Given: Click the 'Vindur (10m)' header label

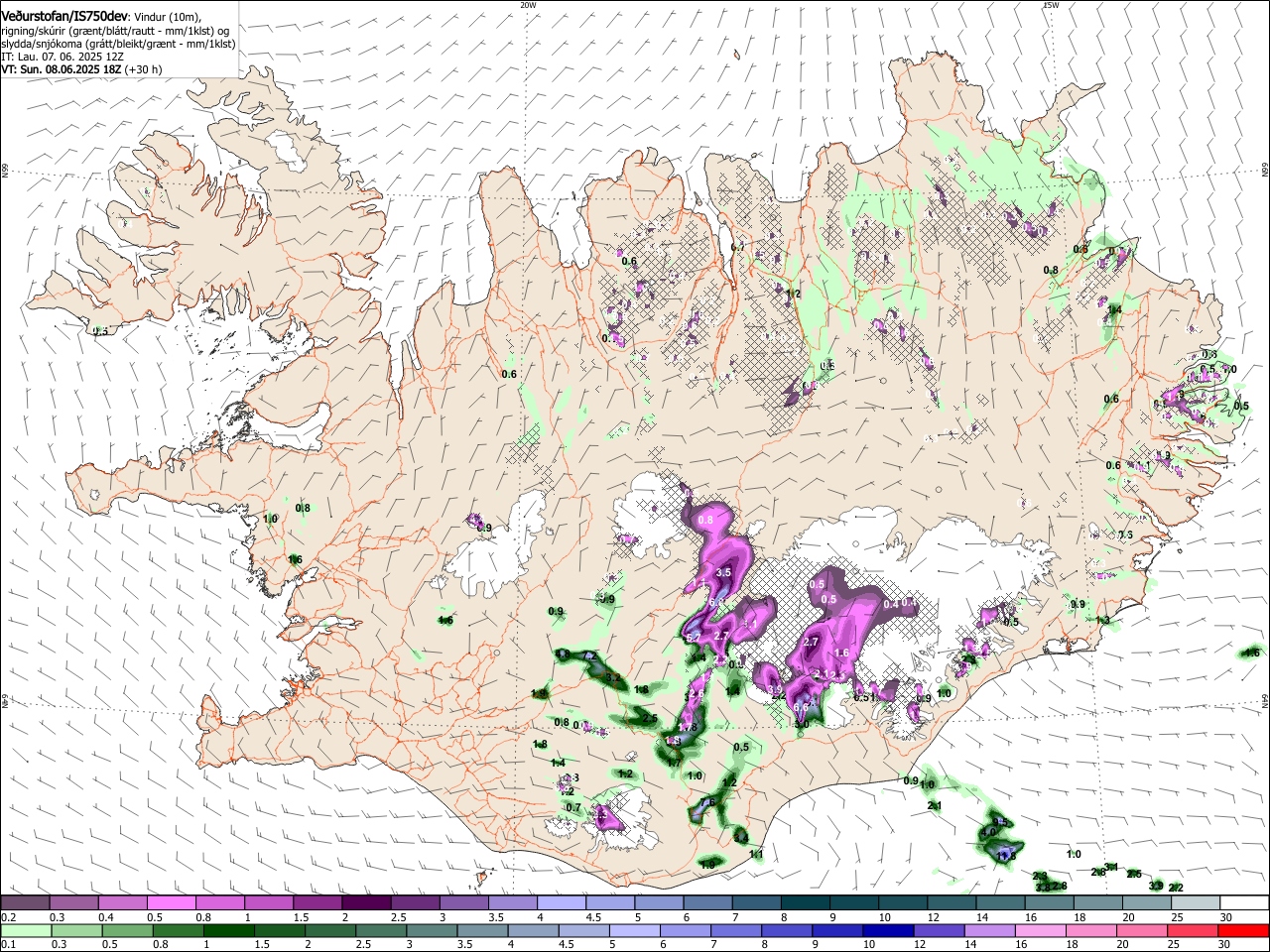Looking at the screenshot, I should tap(168, 16).
